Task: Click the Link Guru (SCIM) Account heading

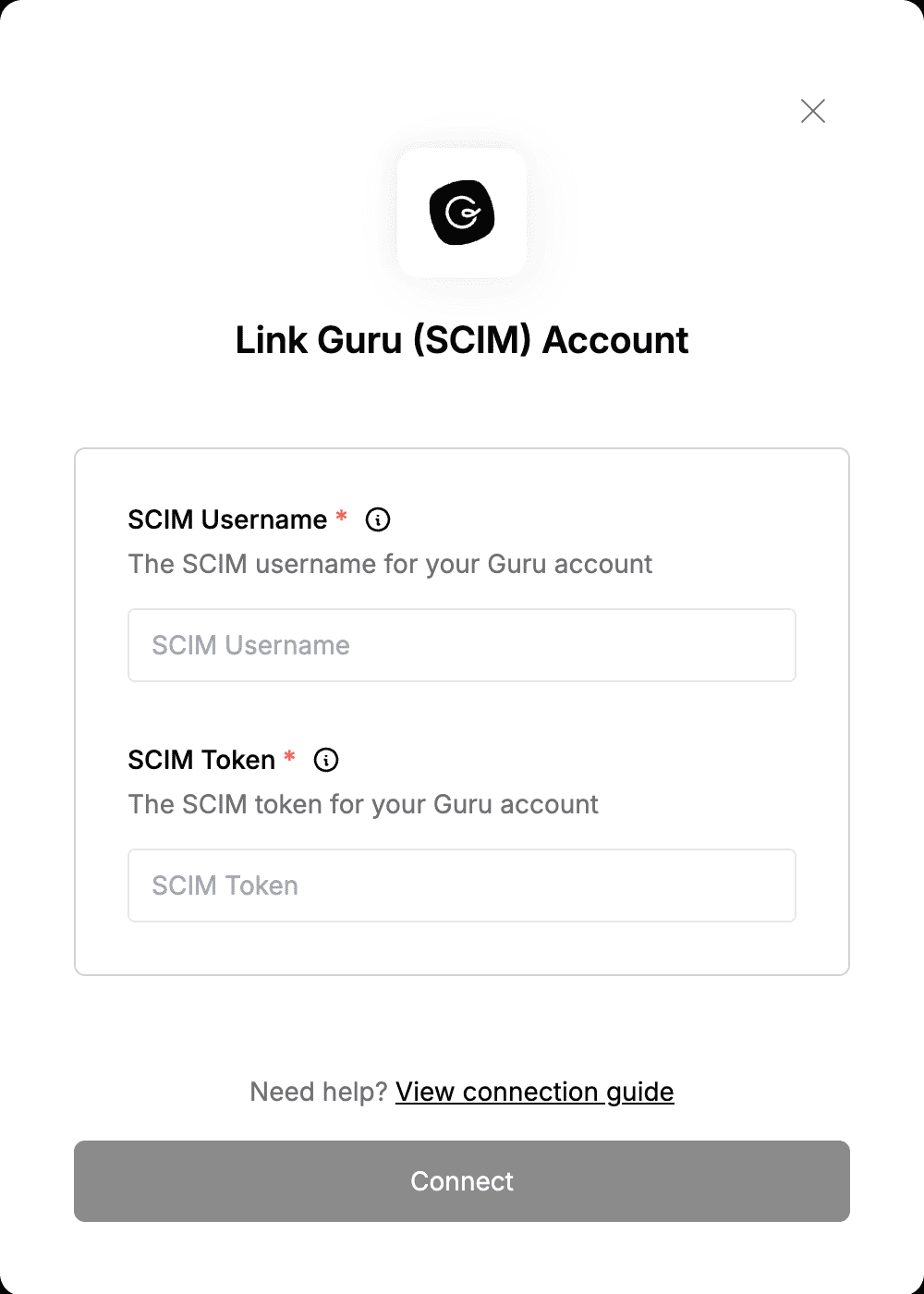Action: click(x=462, y=340)
